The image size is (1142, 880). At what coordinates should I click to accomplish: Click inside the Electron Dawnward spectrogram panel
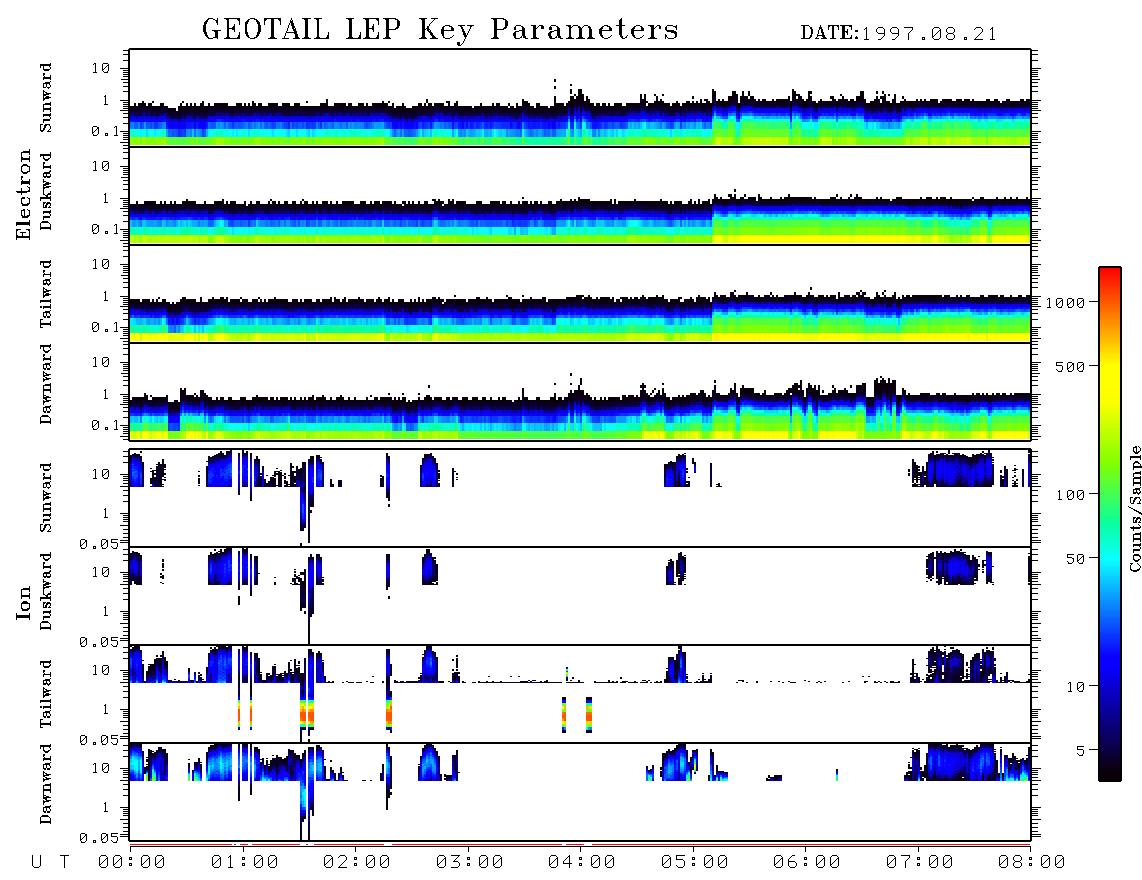pos(580,391)
